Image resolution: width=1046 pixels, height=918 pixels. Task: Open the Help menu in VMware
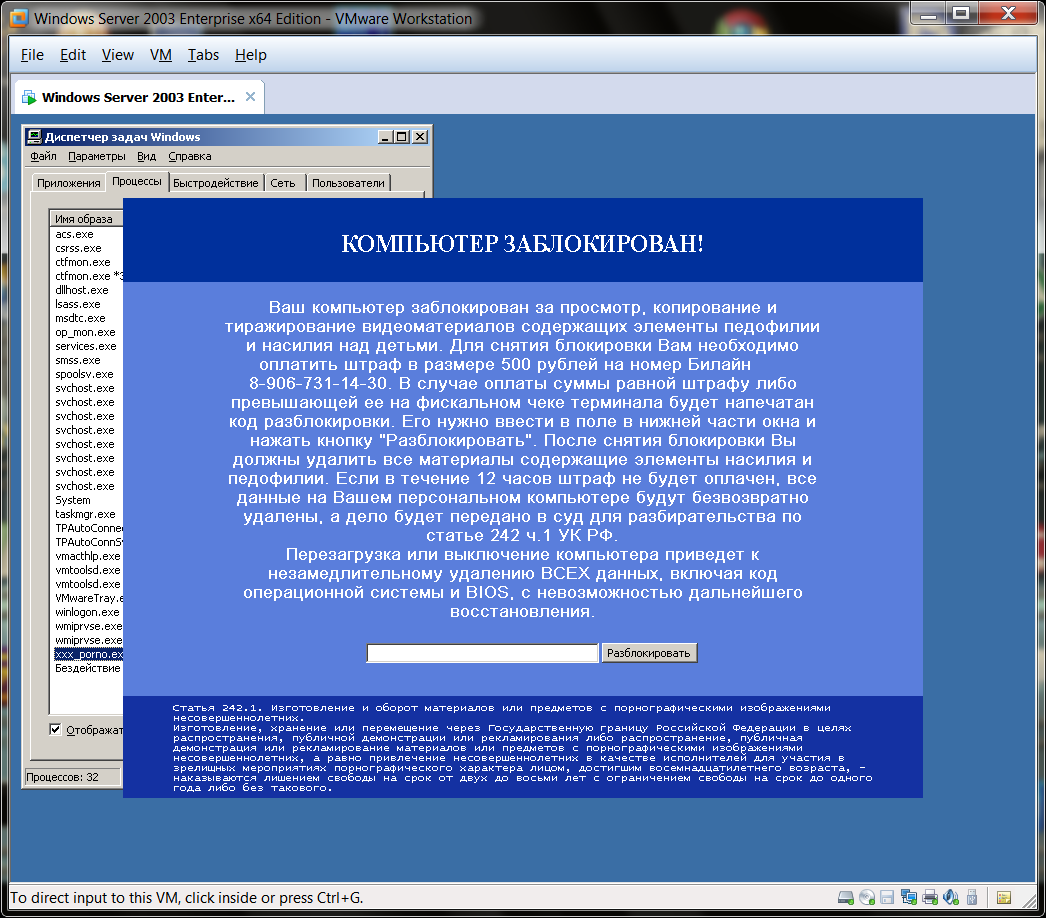point(251,55)
